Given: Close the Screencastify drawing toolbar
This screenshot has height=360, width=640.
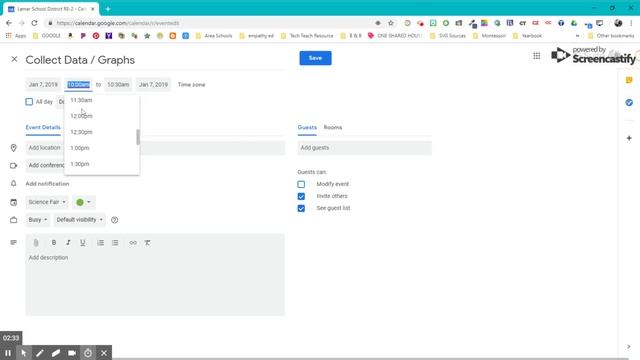Looking at the screenshot, I should point(104,353).
